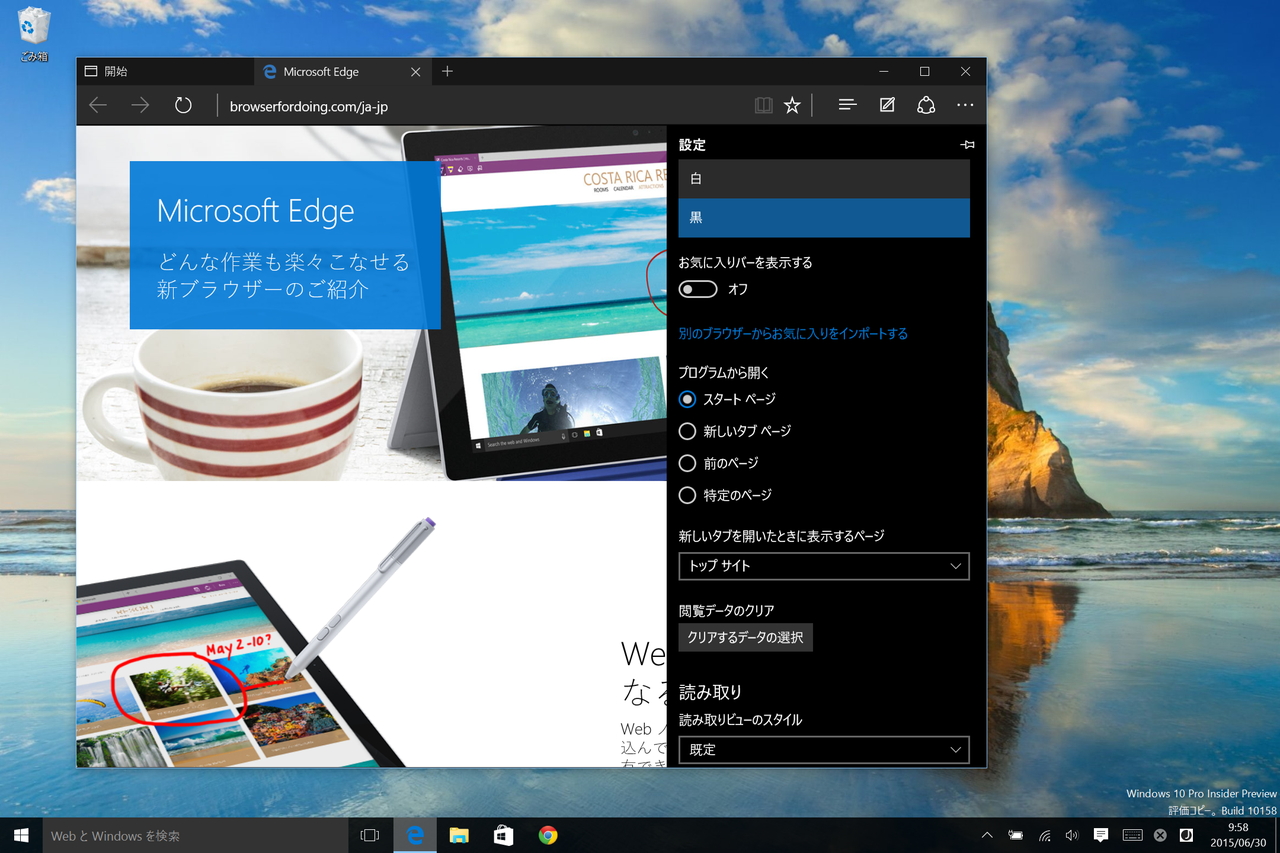Launch Chrome from the taskbar
The image size is (1280, 853).
point(546,835)
